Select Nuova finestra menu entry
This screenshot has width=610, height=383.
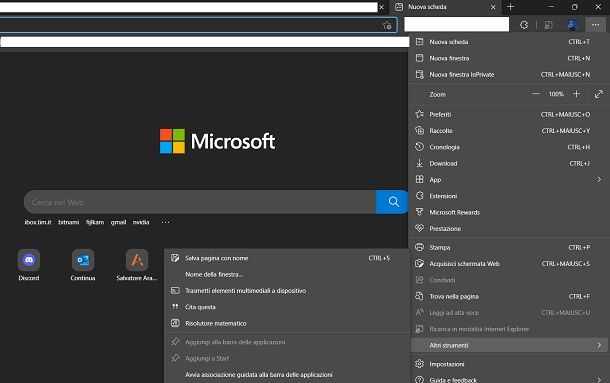click(508, 58)
